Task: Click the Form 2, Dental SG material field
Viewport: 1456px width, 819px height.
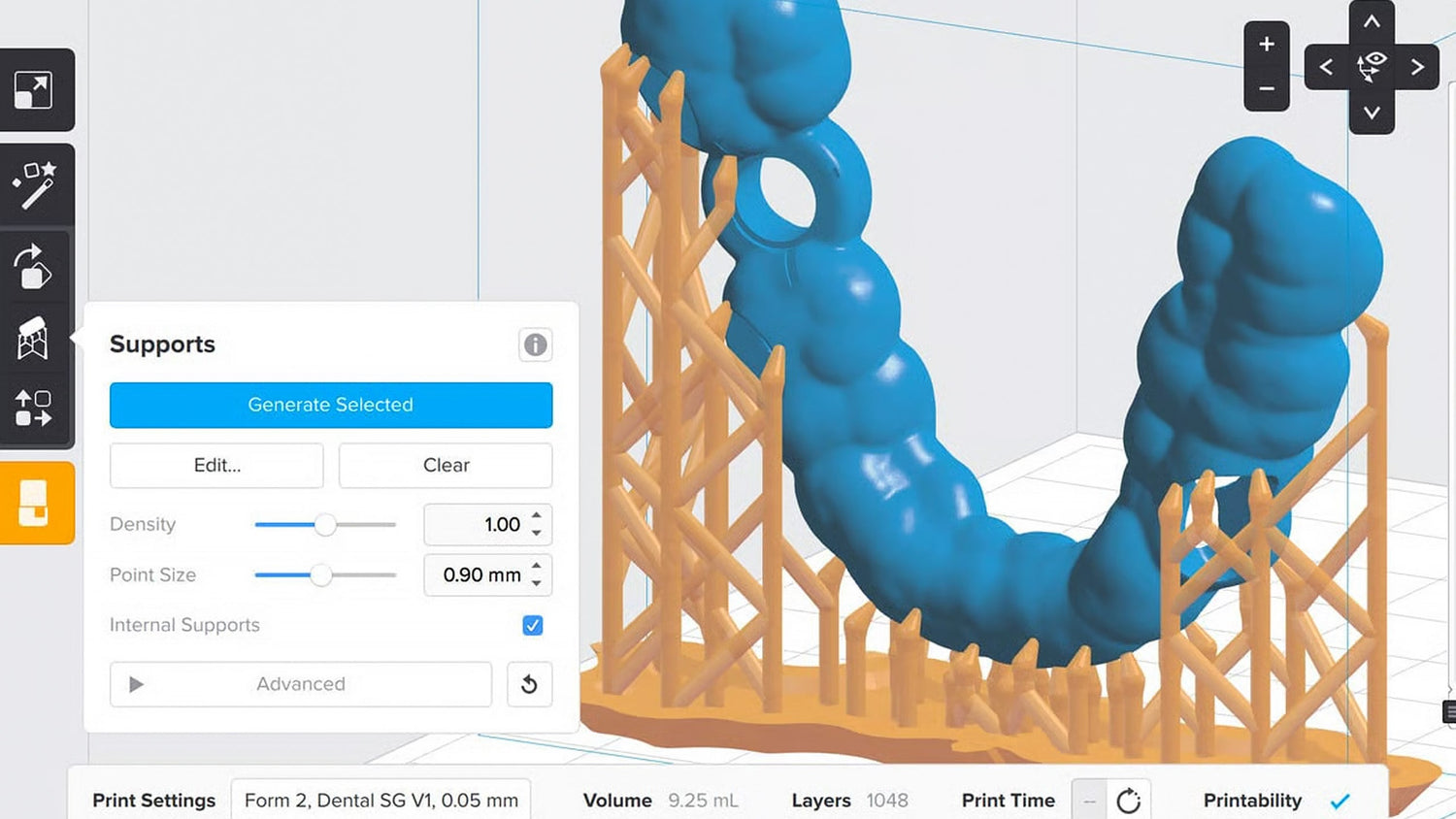Action: 381,801
